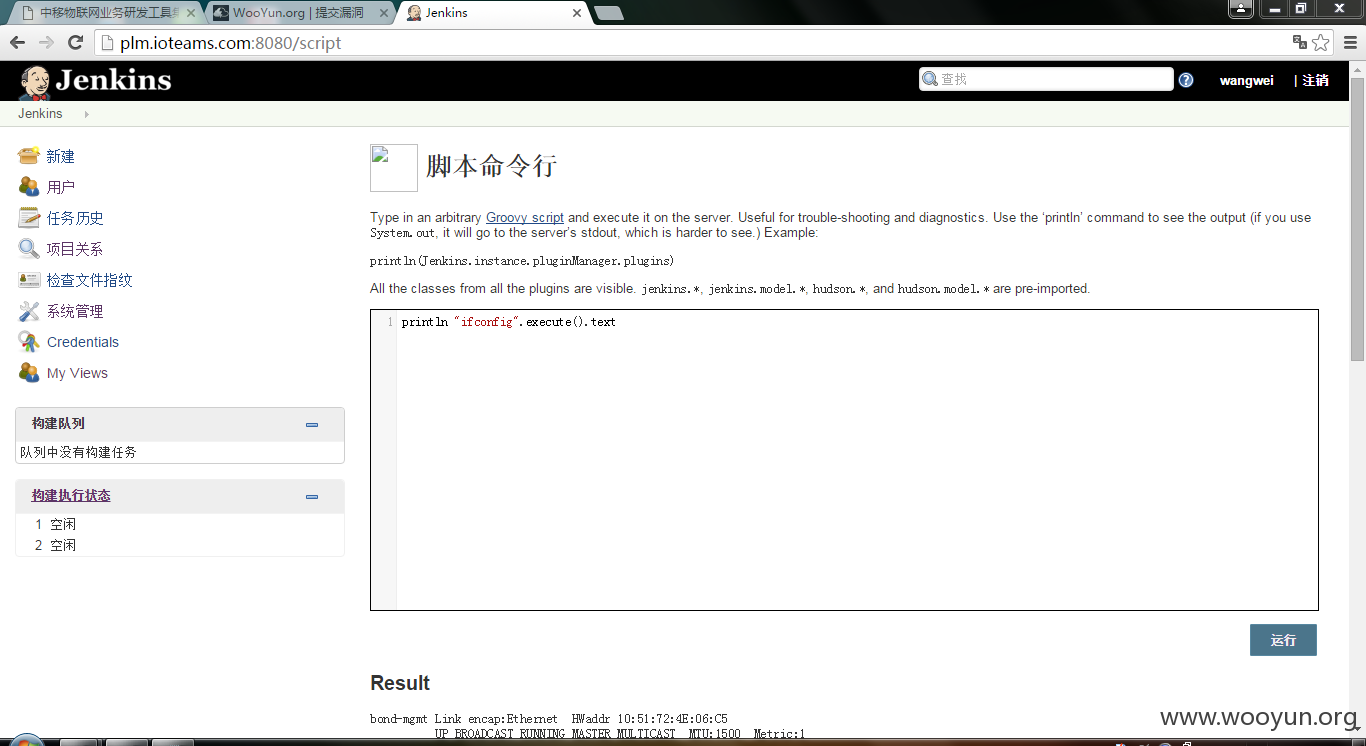Click the search help question mark icon
This screenshot has width=1366, height=746.
(x=1186, y=80)
